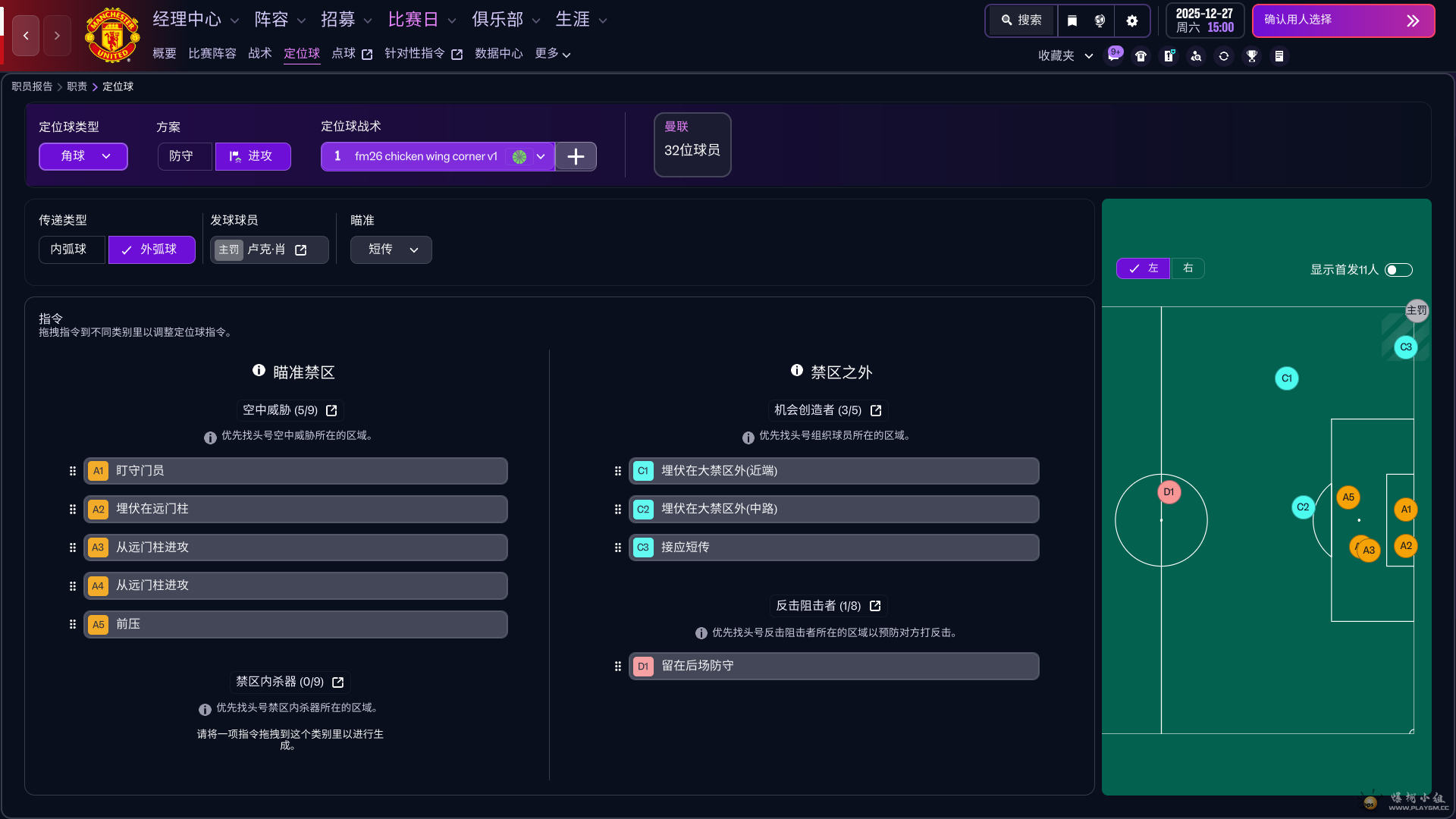Click the bookmark icon in top bar
This screenshot has height=819, width=1456.
pos(1072,20)
